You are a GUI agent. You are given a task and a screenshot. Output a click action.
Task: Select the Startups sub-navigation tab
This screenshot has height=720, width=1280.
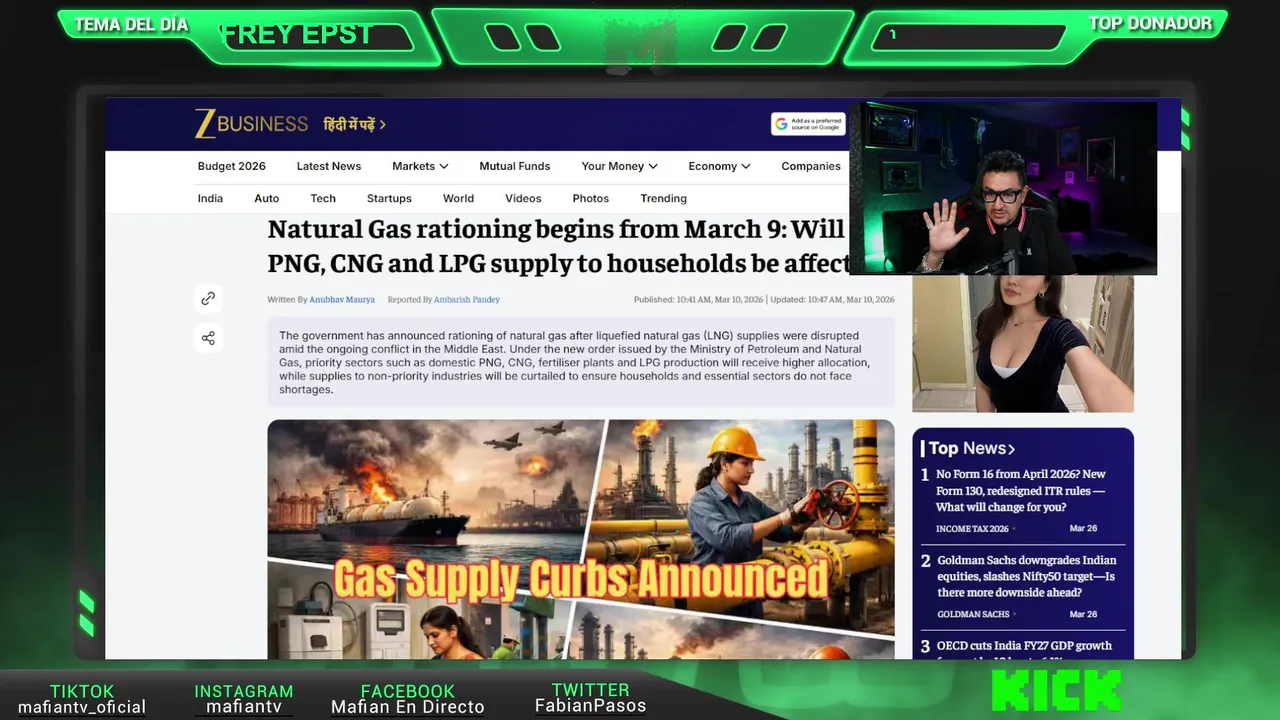[389, 198]
